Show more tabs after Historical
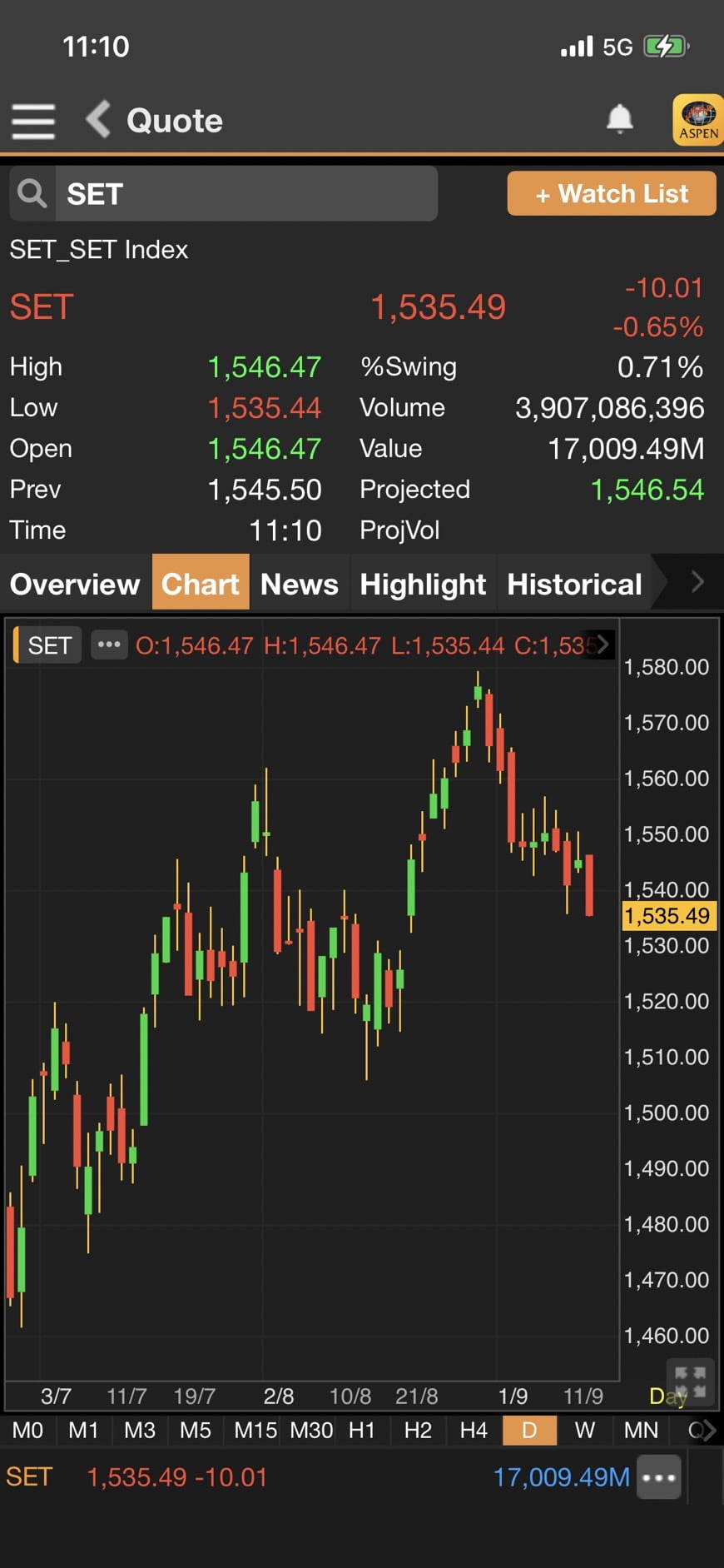This screenshot has width=724, height=1568. [x=697, y=583]
